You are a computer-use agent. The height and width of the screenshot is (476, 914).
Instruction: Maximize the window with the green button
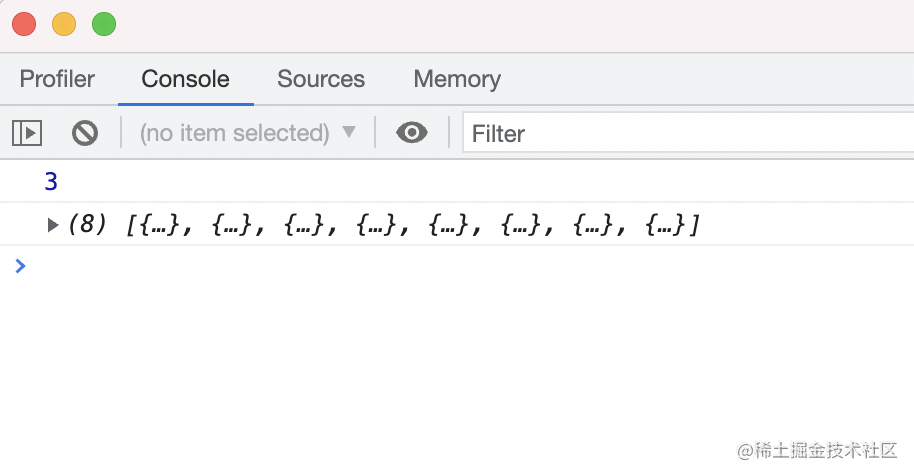104,24
